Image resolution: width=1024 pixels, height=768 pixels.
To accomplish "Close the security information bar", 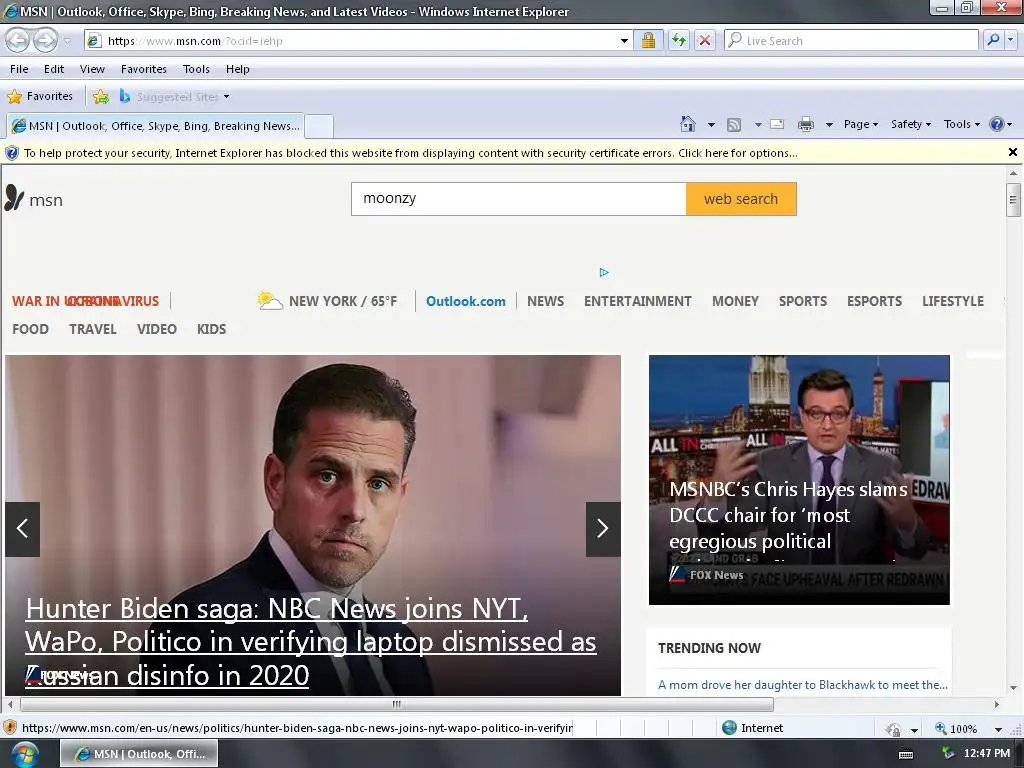I will (x=1012, y=152).
